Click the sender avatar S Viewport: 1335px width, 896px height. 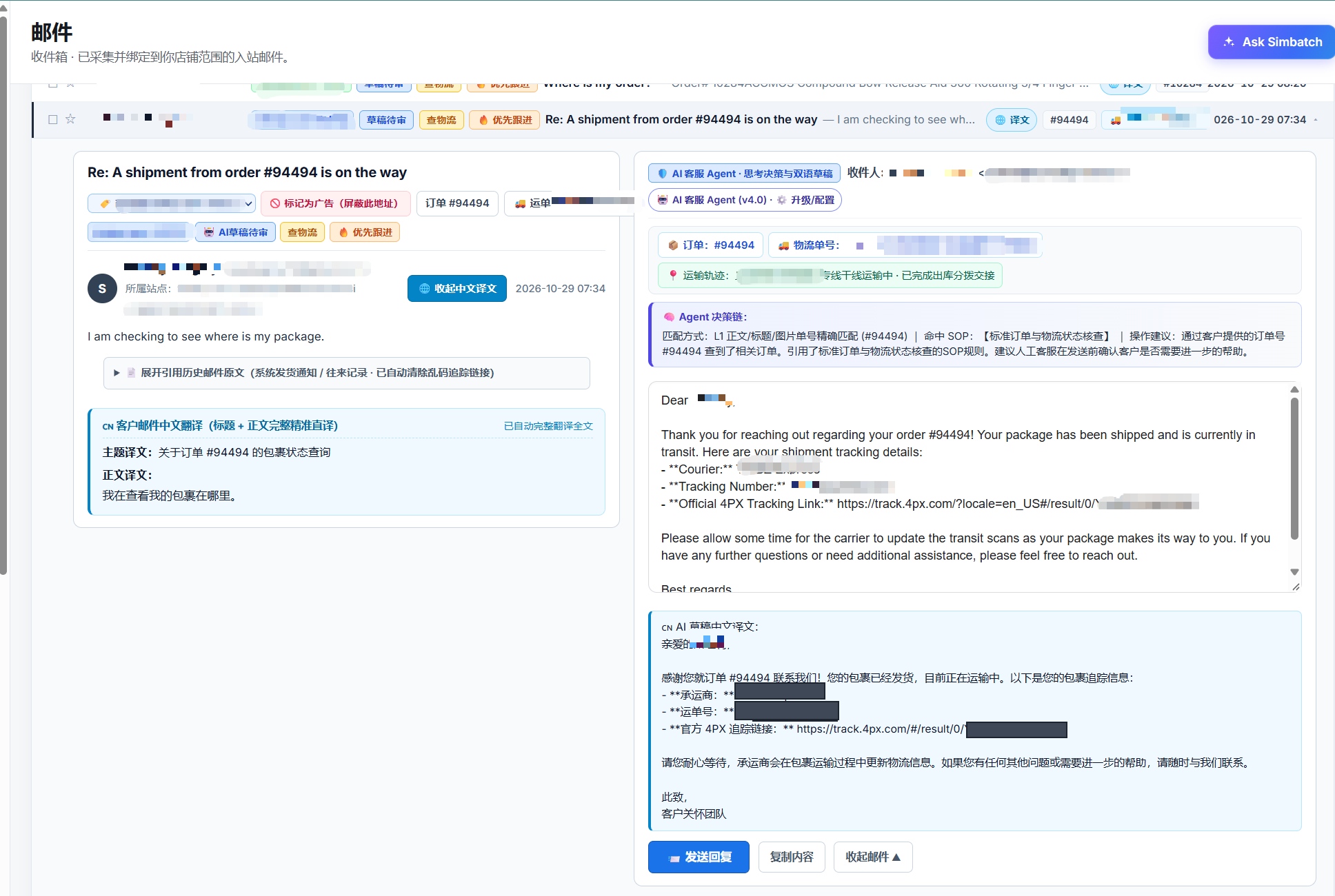tap(102, 288)
